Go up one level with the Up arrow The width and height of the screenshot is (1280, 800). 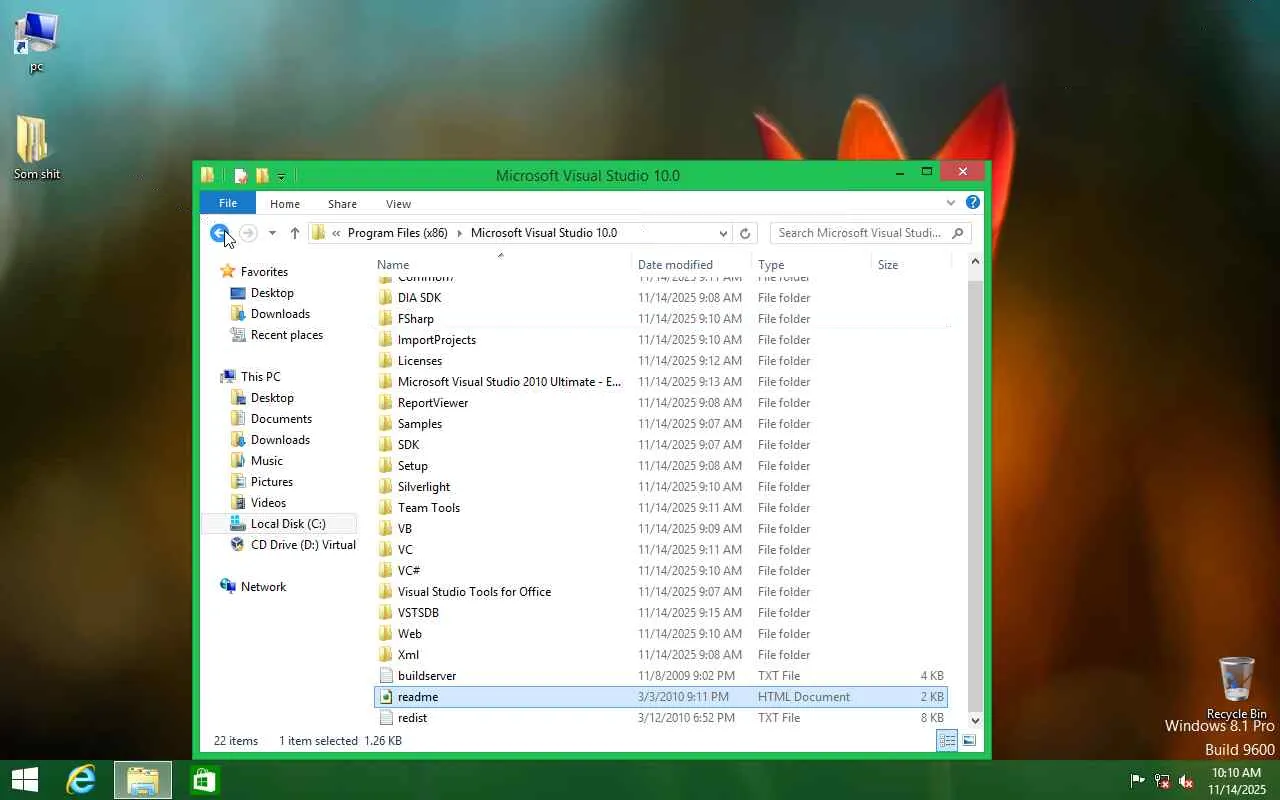tap(295, 233)
